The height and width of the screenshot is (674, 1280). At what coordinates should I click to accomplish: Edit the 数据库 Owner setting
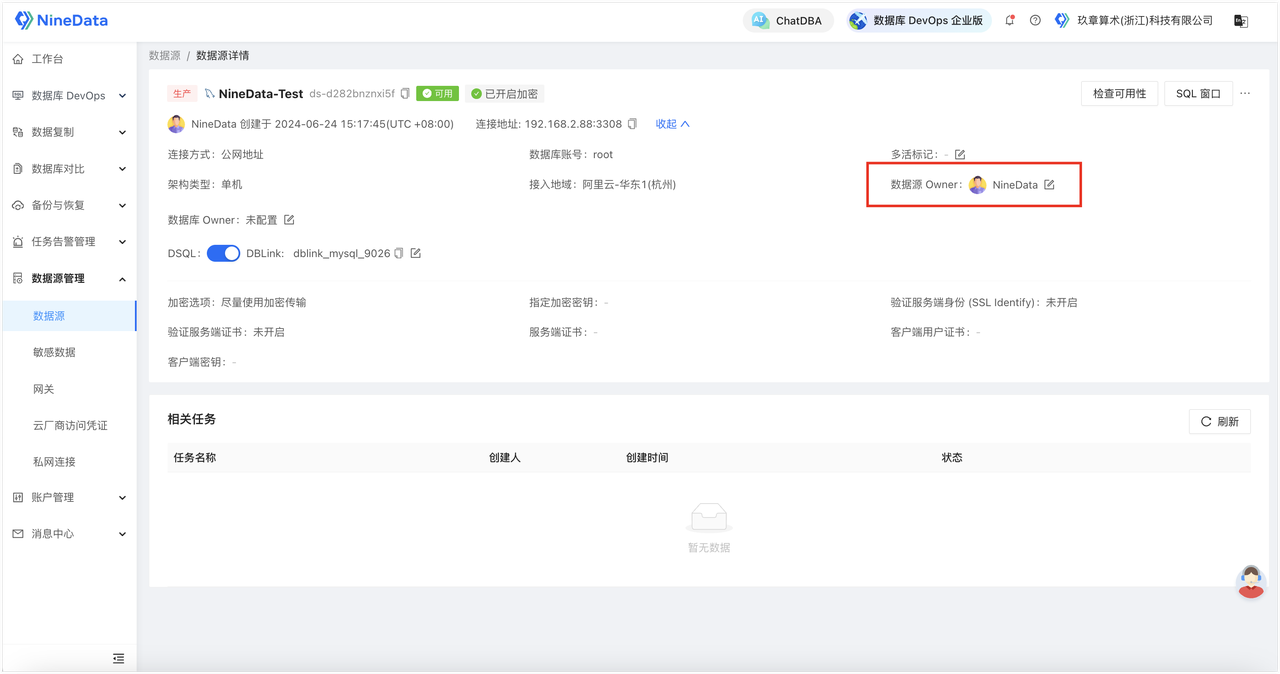pos(289,219)
